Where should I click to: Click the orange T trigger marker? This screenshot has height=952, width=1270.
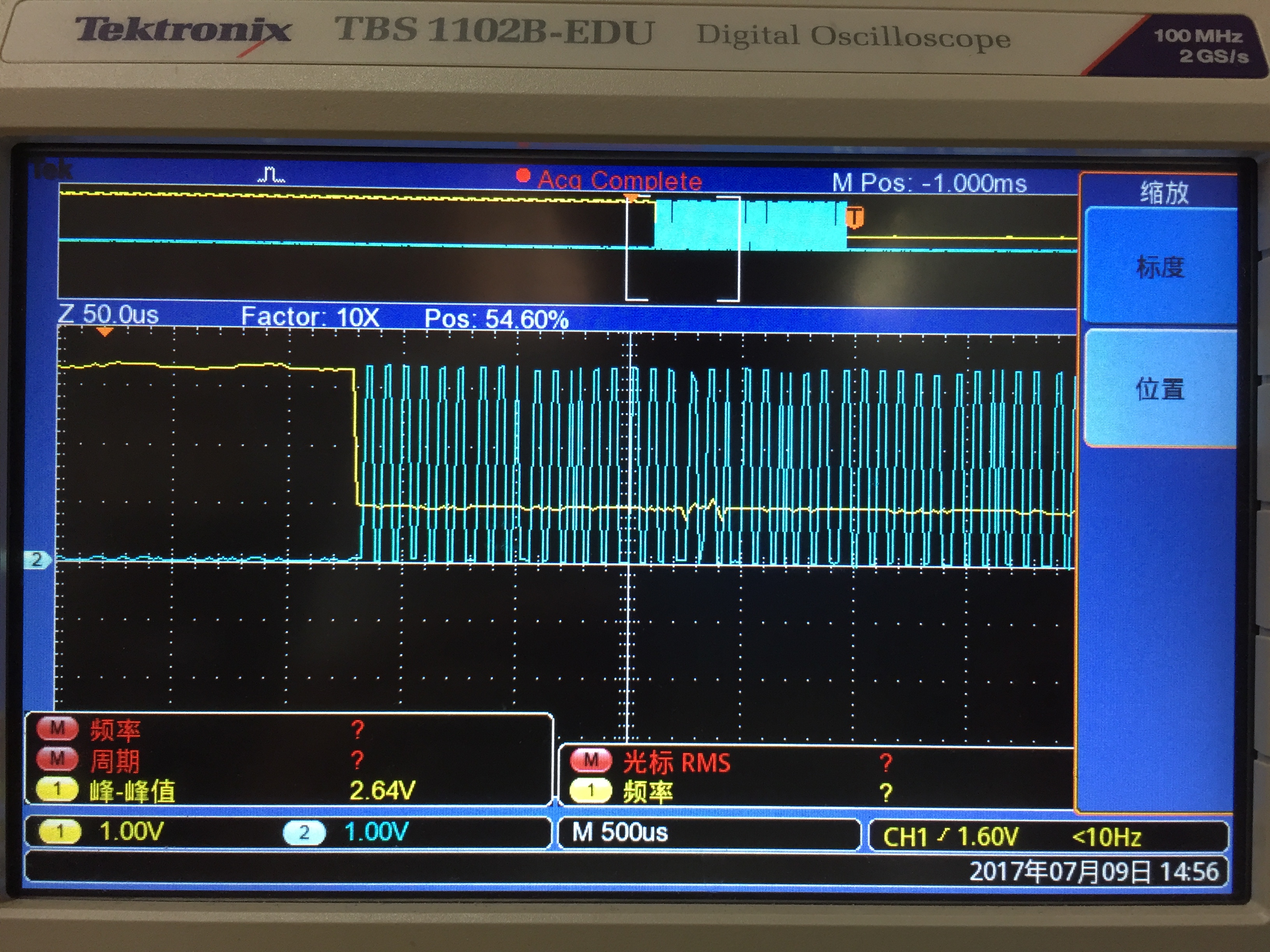pos(855,217)
